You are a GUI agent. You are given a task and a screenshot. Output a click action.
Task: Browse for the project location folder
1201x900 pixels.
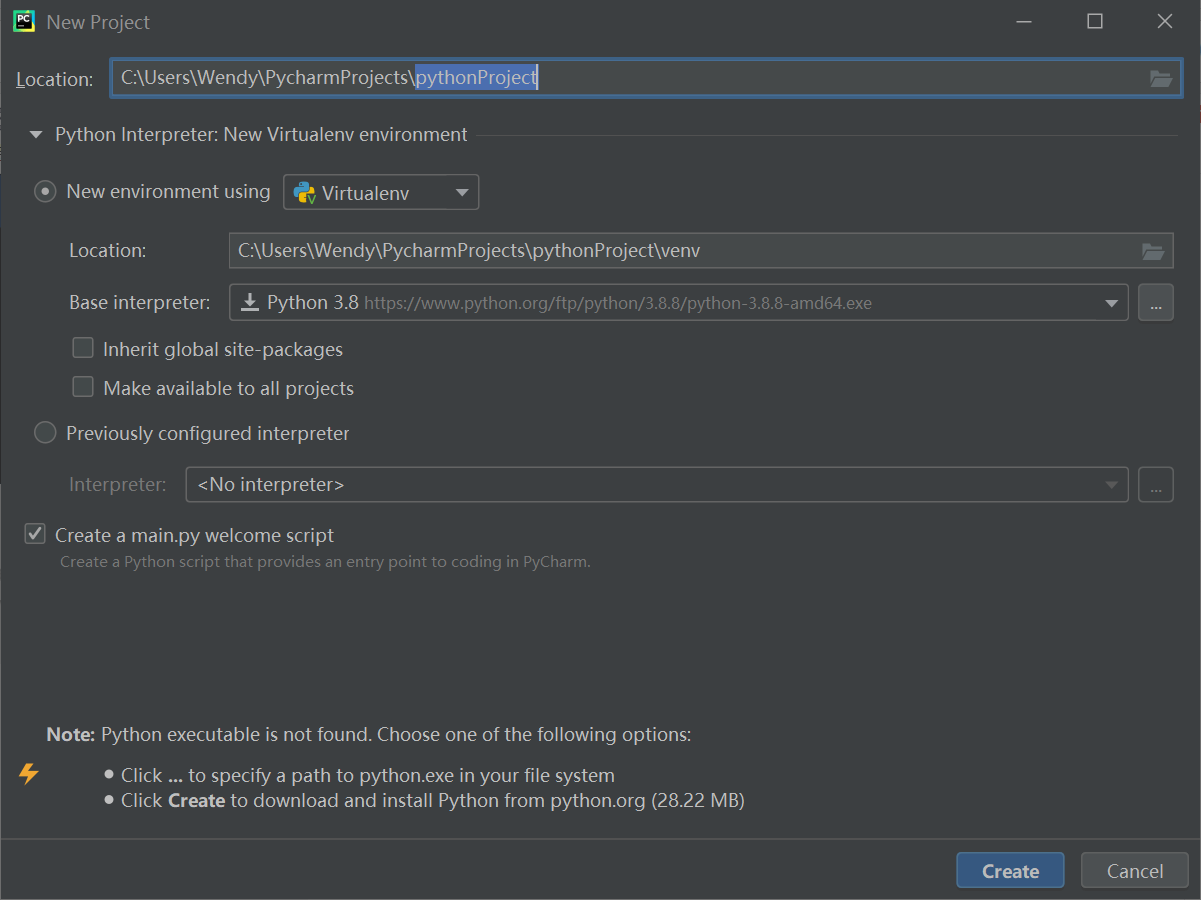point(1161,78)
